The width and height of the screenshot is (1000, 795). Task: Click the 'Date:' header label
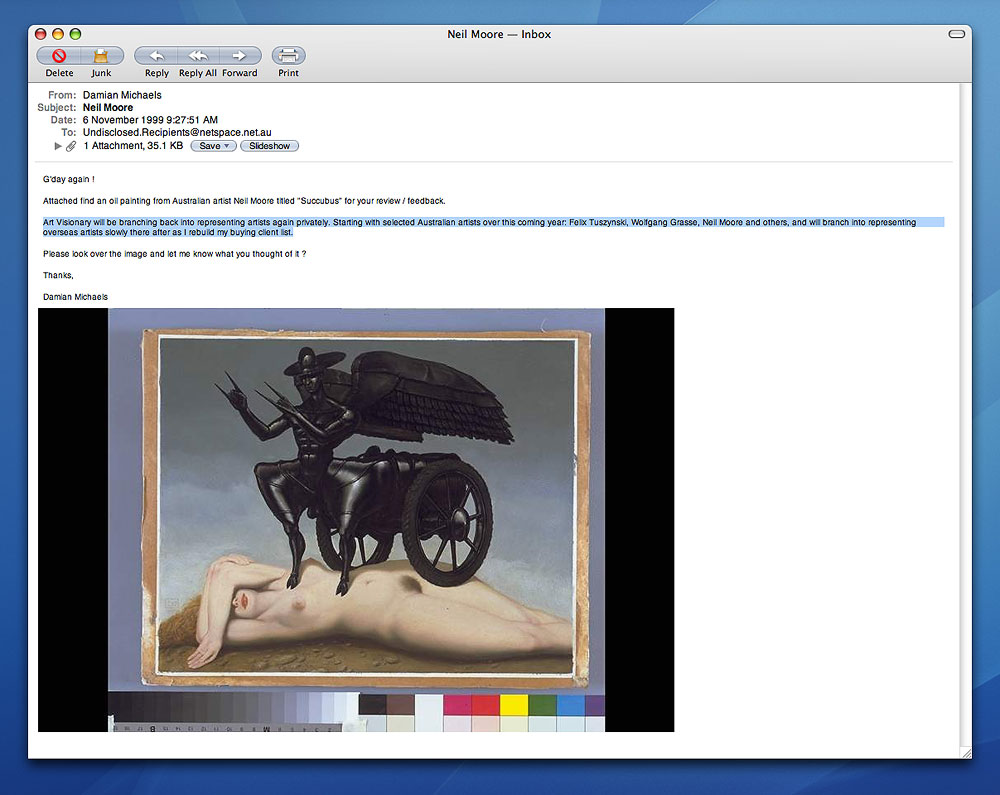click(x=63, y=120)
